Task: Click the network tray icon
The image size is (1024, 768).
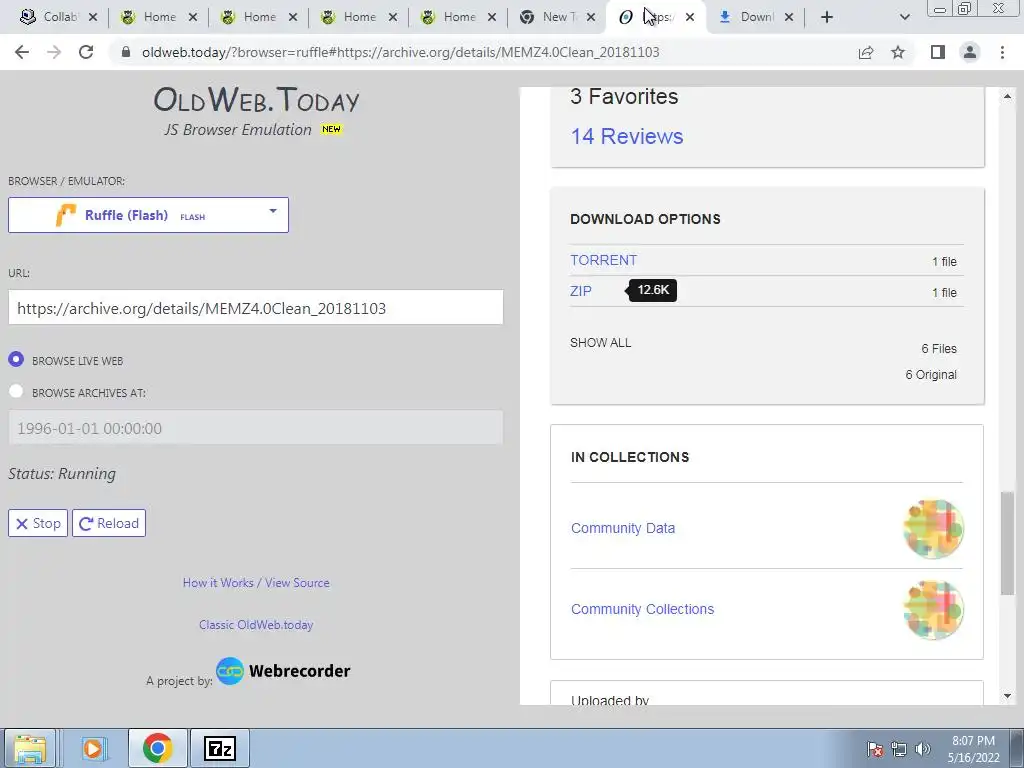Action: pyautogui.click(x=899, y=749)
